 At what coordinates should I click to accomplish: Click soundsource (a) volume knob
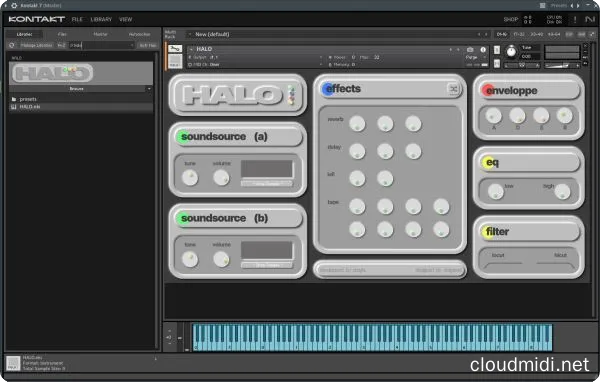click(x=221, y=178)
